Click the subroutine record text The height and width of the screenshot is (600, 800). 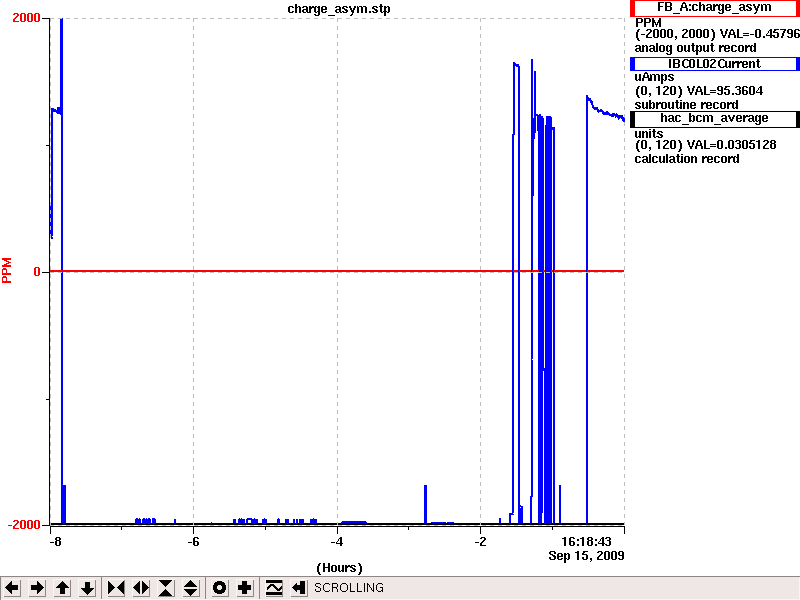(686, 105)
